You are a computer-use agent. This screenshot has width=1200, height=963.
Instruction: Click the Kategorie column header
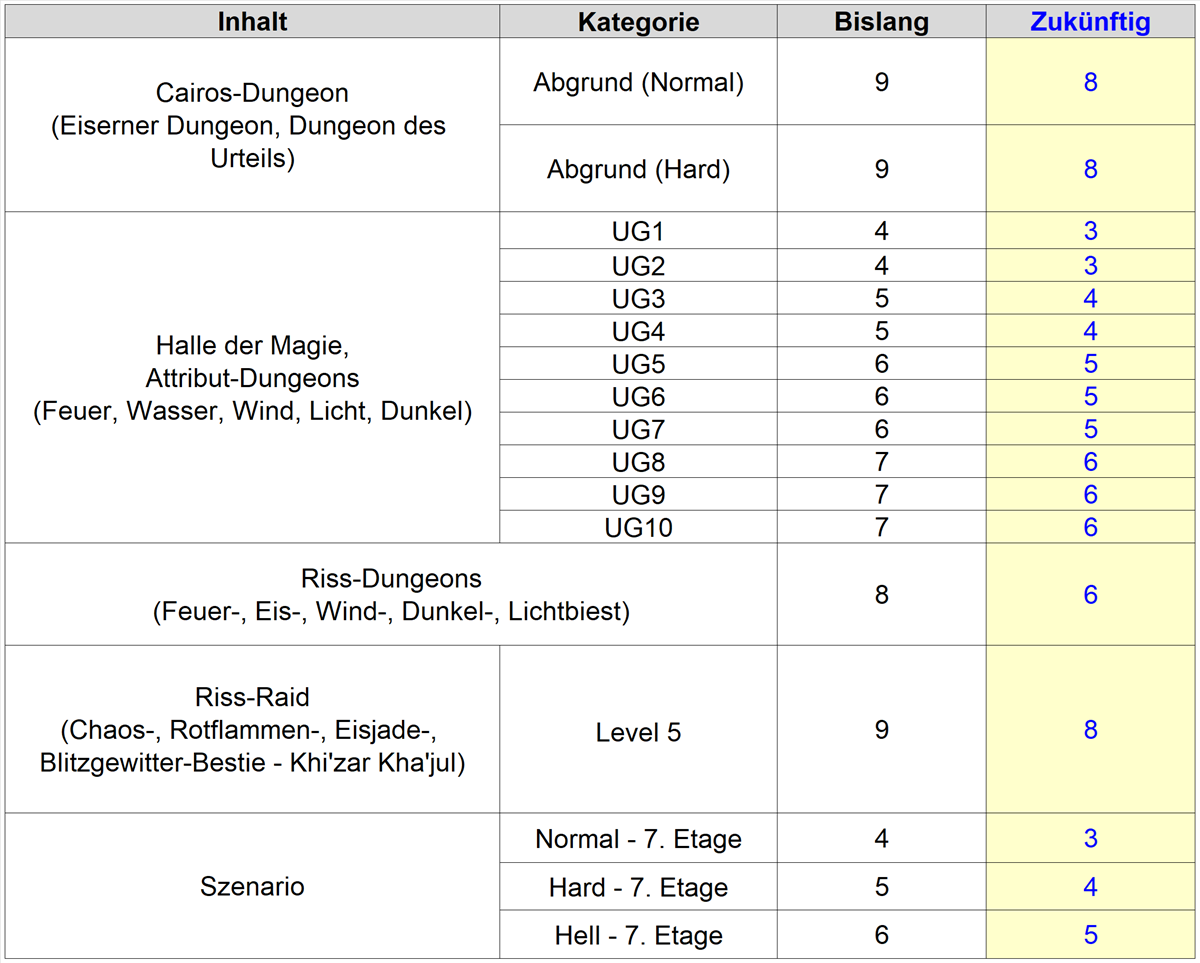(638, 22)
